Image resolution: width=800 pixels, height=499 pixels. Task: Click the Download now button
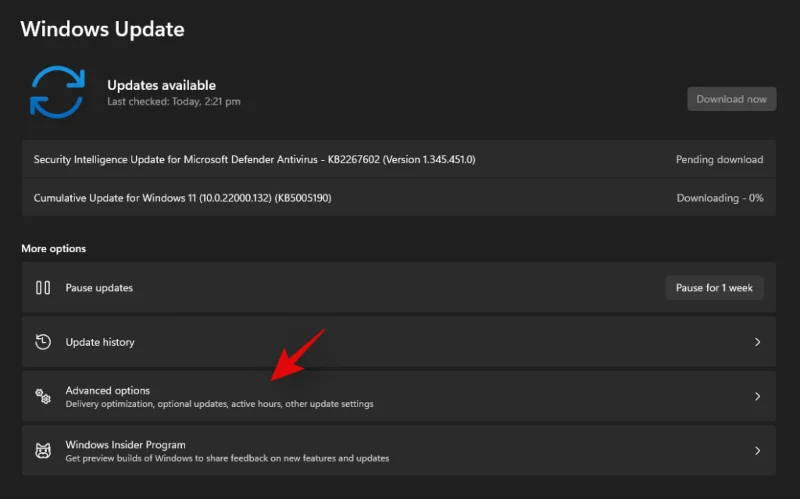click(732, 99)
